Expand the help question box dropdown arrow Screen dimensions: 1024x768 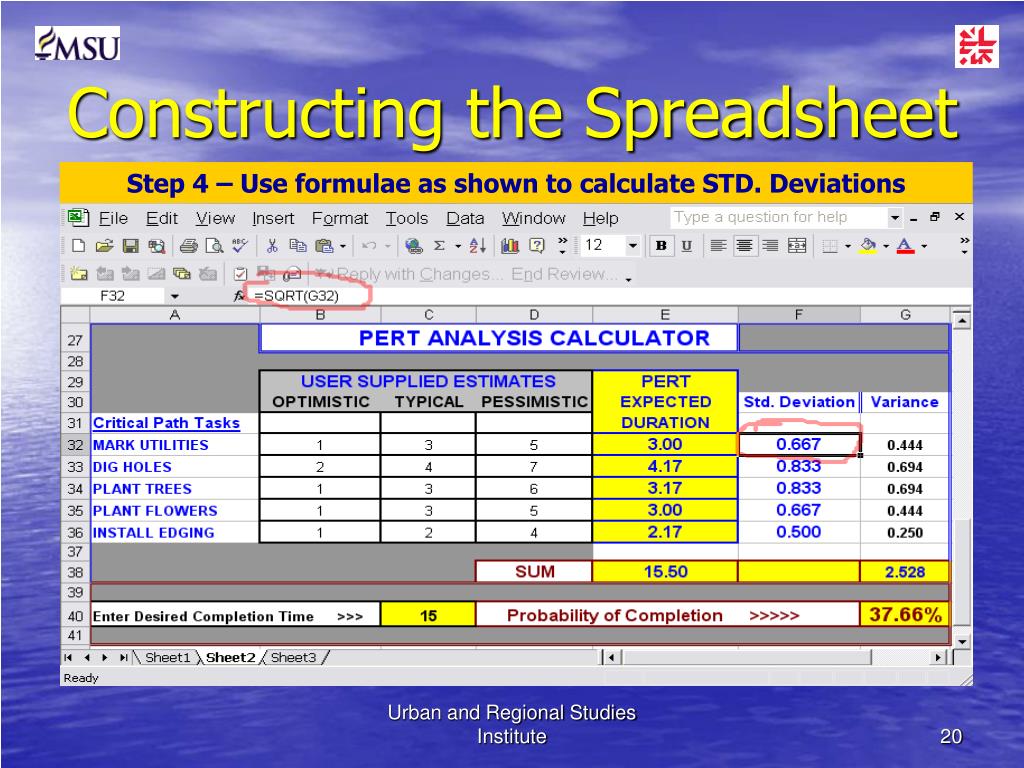click(x=895, y=217)
